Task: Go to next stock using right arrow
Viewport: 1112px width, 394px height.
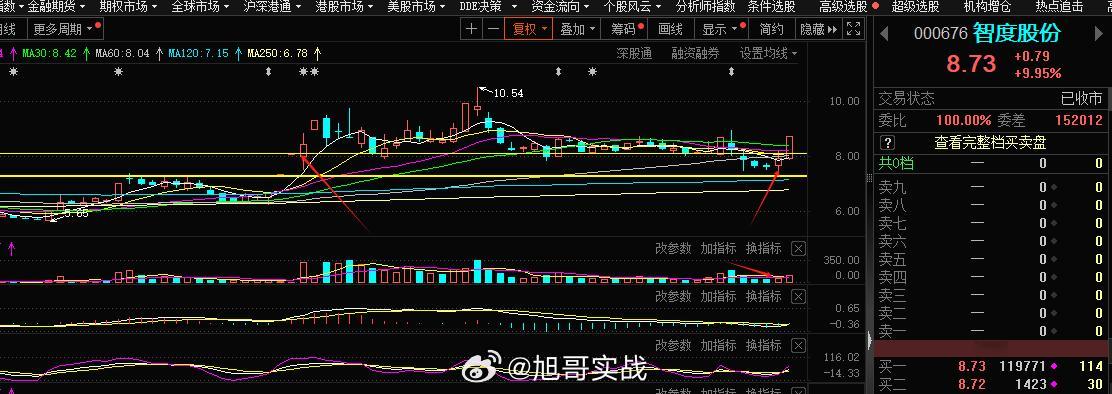Action: (x=1099, y=33)
